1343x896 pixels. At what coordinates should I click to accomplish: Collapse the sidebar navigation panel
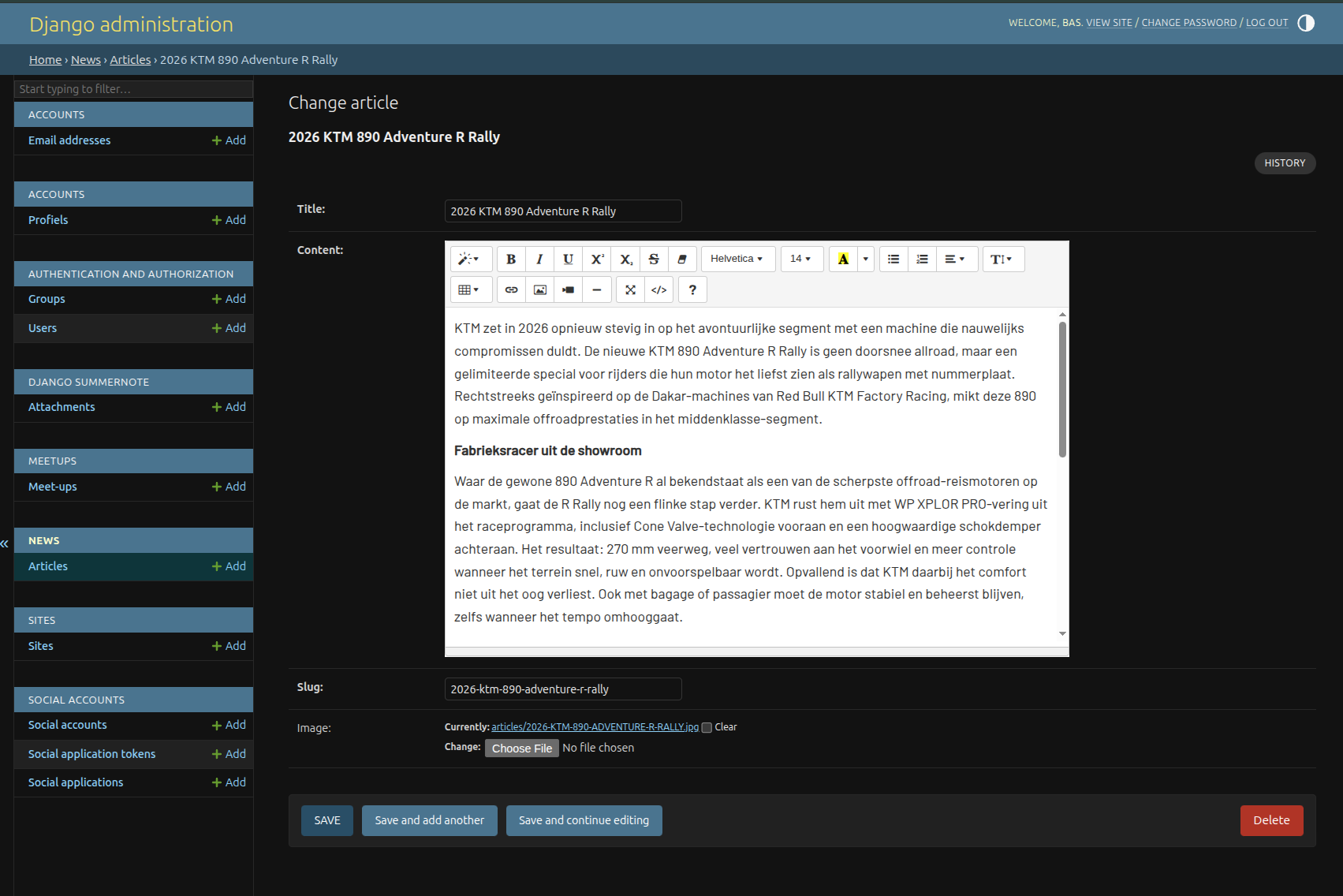(5, 543)
